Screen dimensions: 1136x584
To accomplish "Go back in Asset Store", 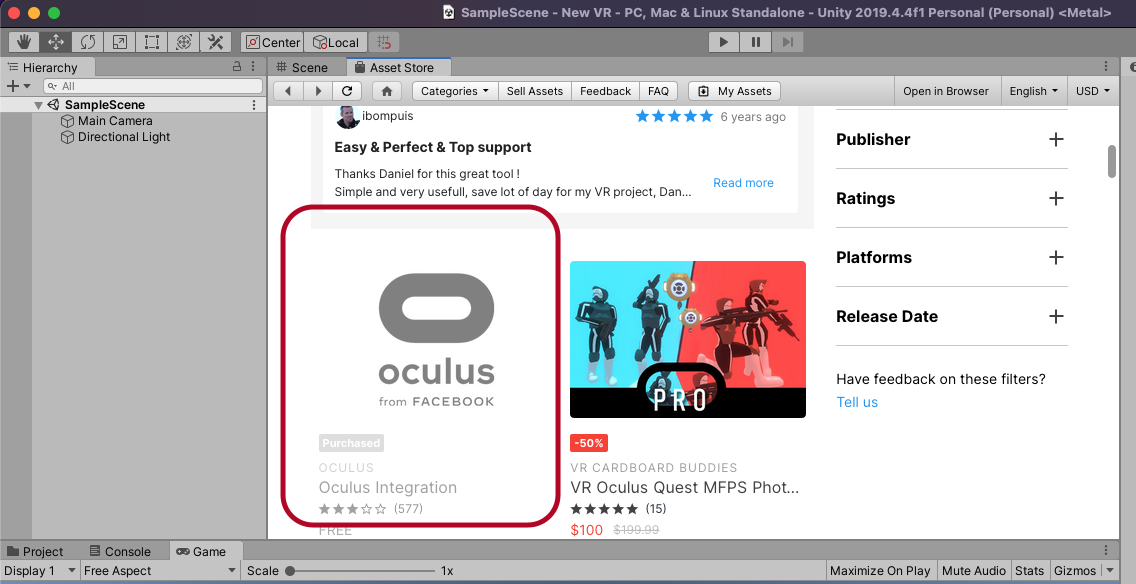I will pyautogui.click(x=288, y=91).
